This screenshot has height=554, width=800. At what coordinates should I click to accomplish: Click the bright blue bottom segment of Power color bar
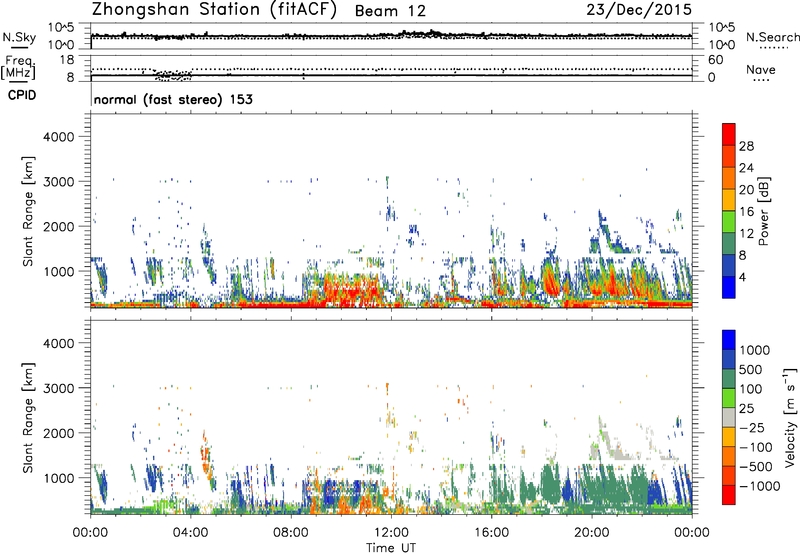(x=729, y=287)
